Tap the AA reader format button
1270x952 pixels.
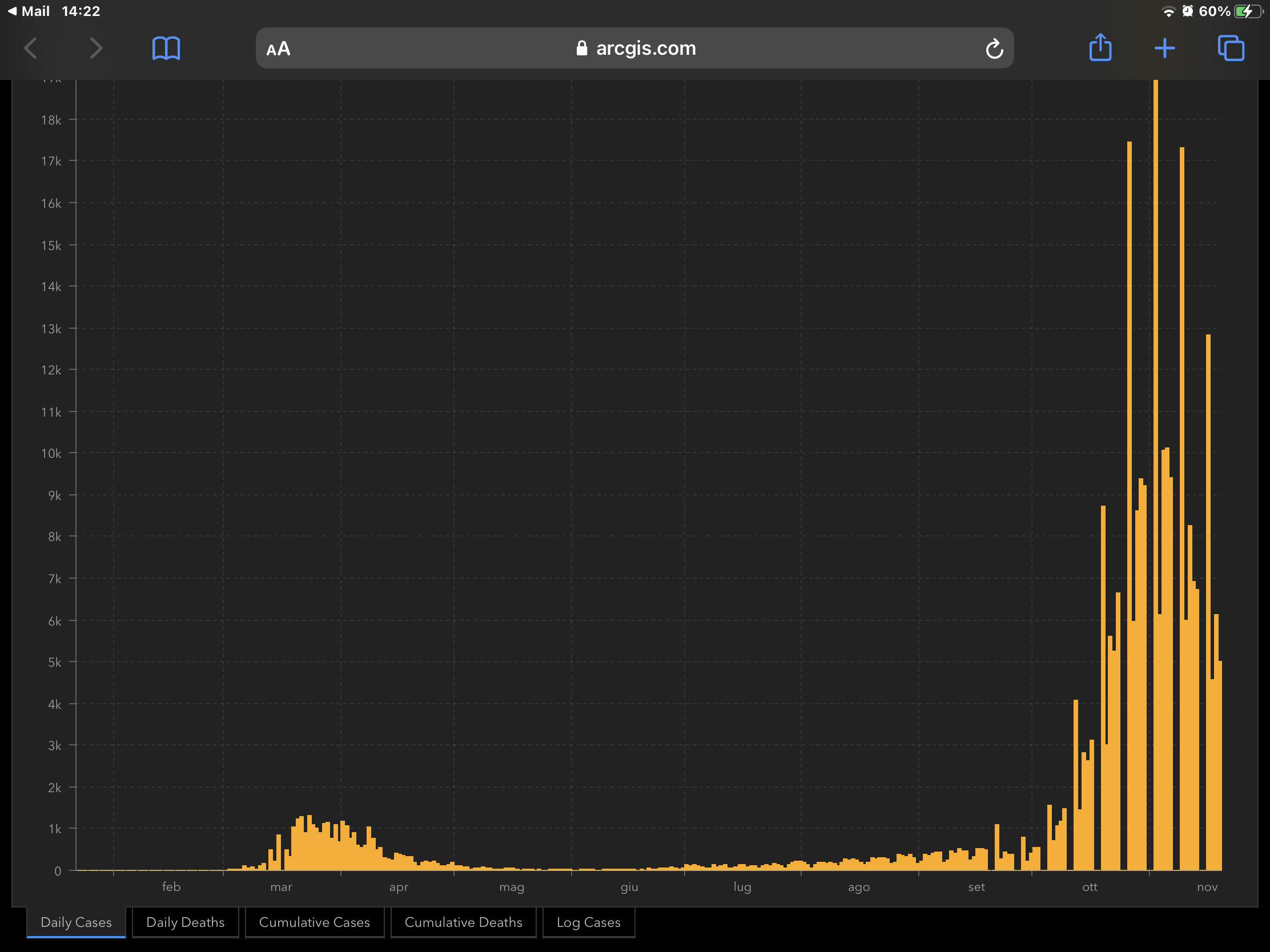click(279, 49)
